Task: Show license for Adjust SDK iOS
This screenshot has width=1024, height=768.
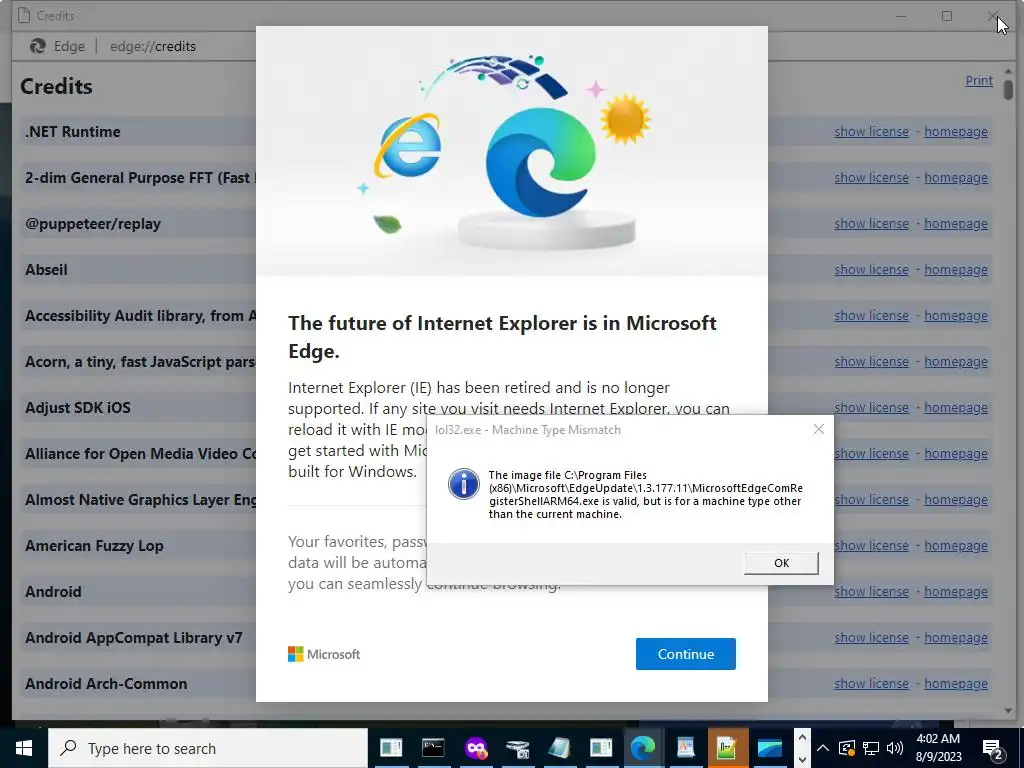Action: pos(871,408)
